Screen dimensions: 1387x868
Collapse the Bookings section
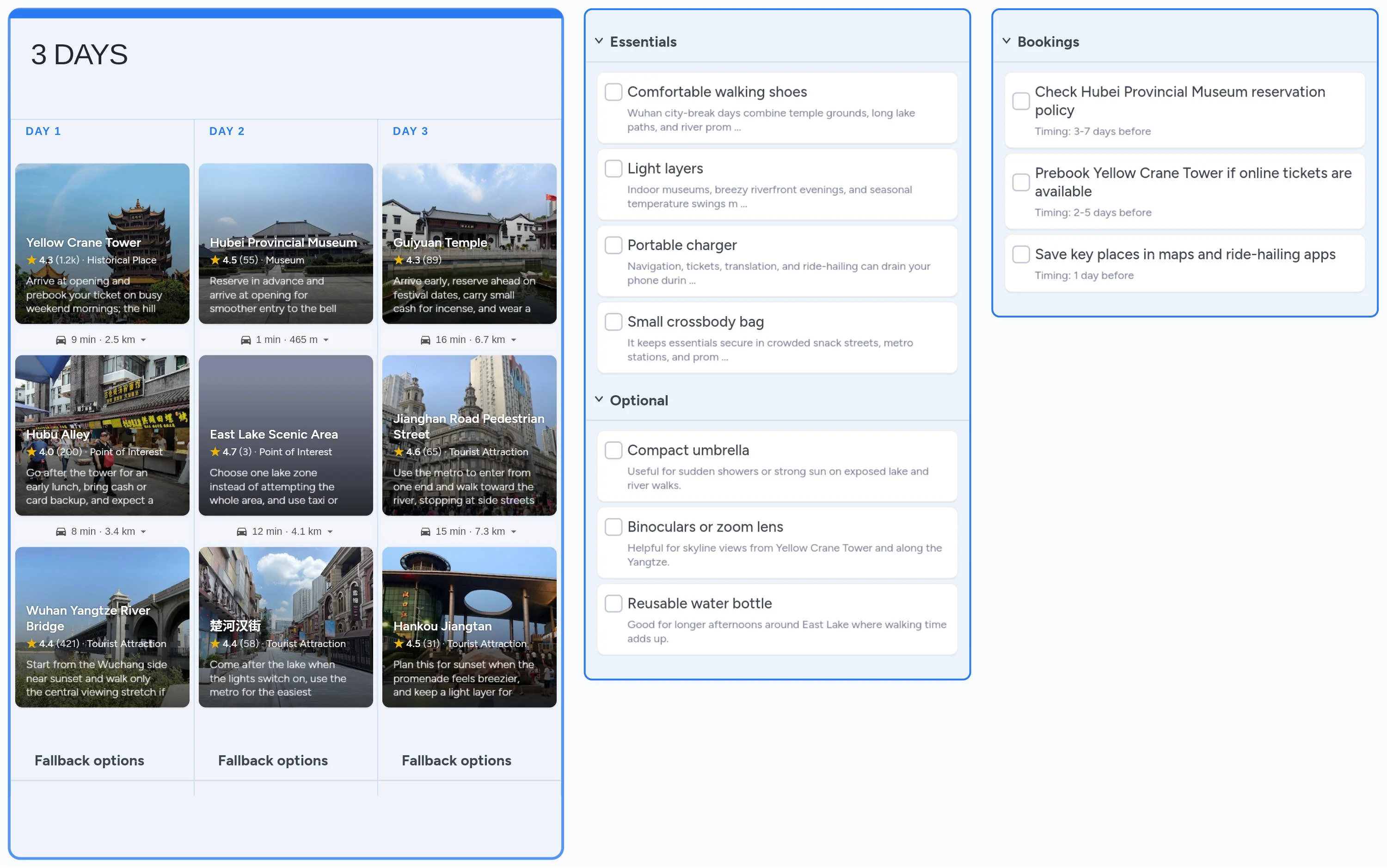[1006, 41]
